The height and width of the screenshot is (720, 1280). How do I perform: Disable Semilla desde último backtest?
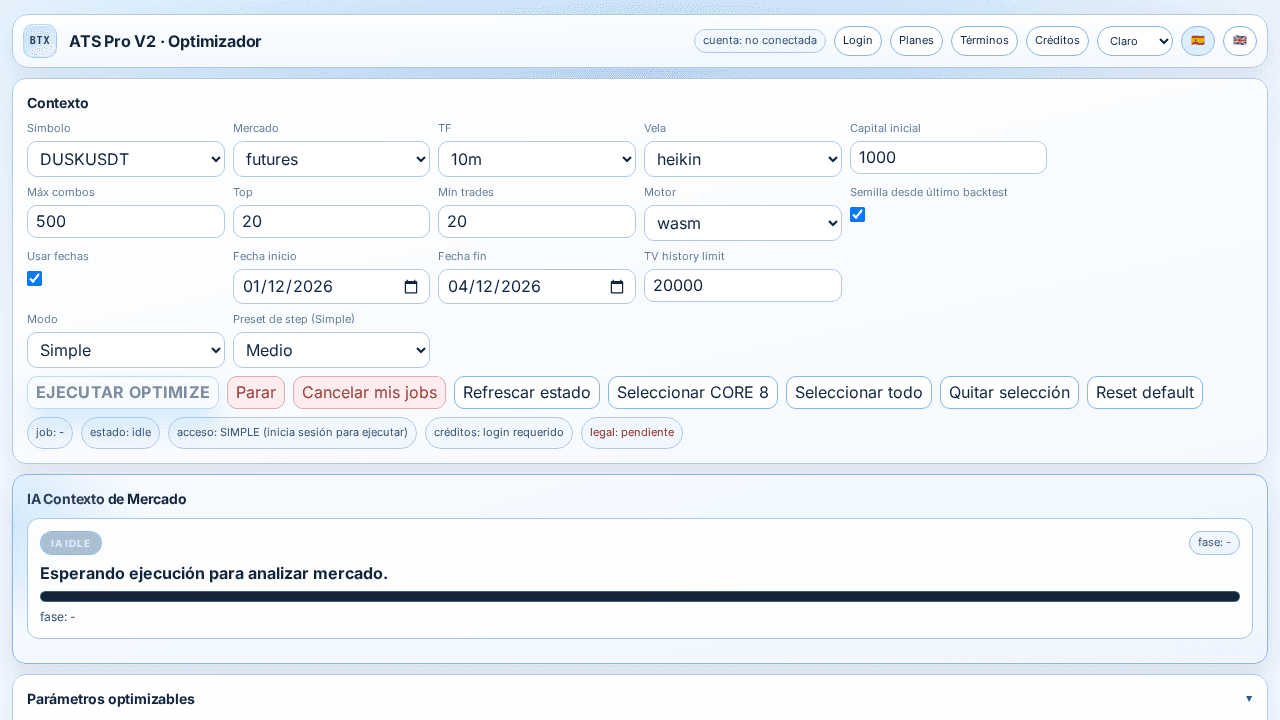(x=857, y=214)
